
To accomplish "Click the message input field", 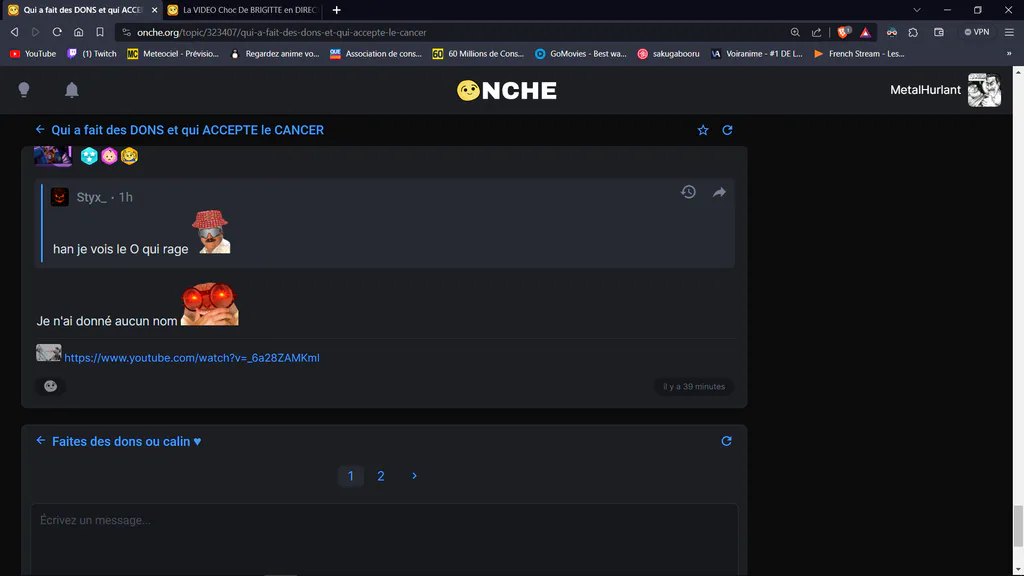I will point(385,539).
